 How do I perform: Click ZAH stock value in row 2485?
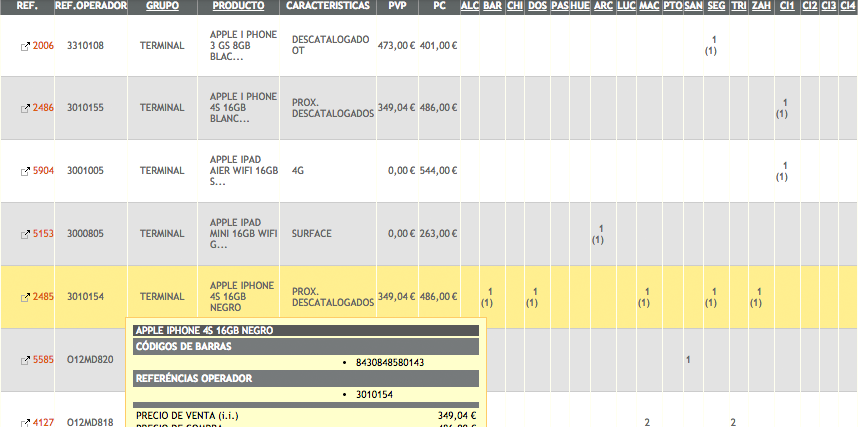(x=756, y=297)
